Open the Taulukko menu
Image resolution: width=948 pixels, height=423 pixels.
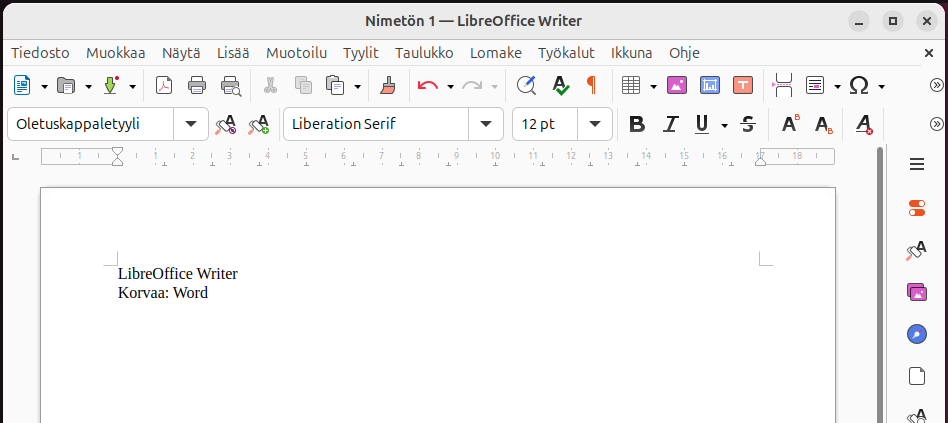[x=424, y=53]
